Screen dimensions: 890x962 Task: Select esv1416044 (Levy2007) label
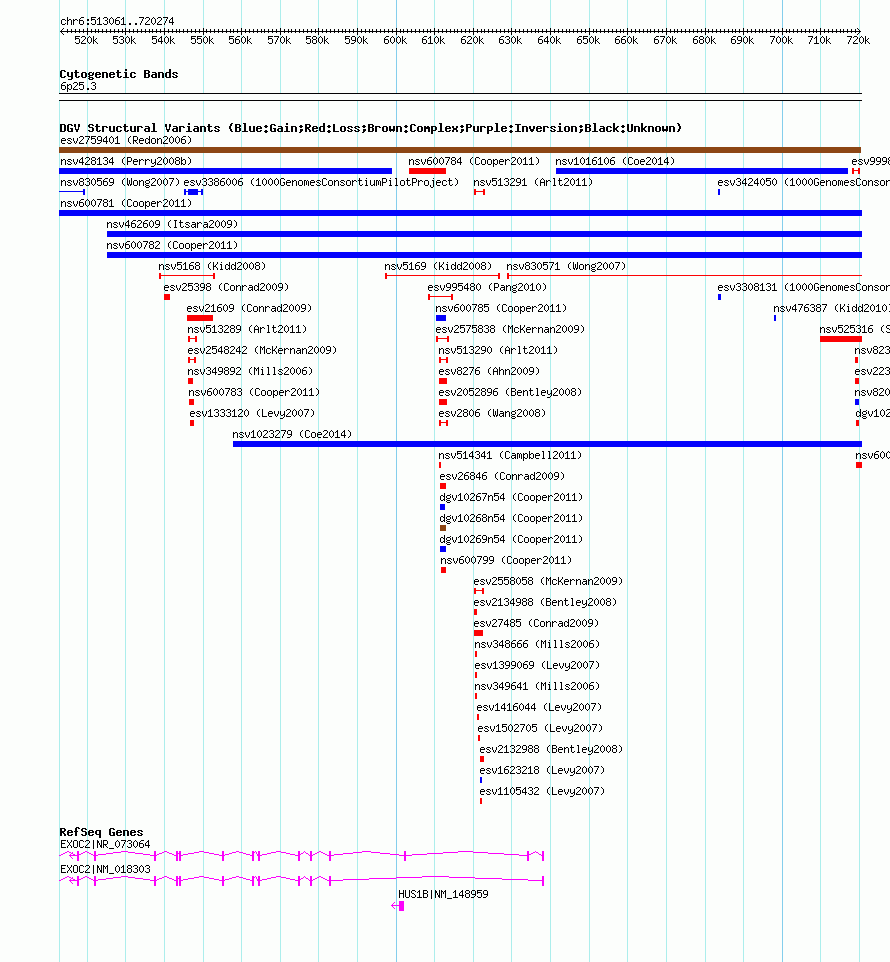click(539, 707)
